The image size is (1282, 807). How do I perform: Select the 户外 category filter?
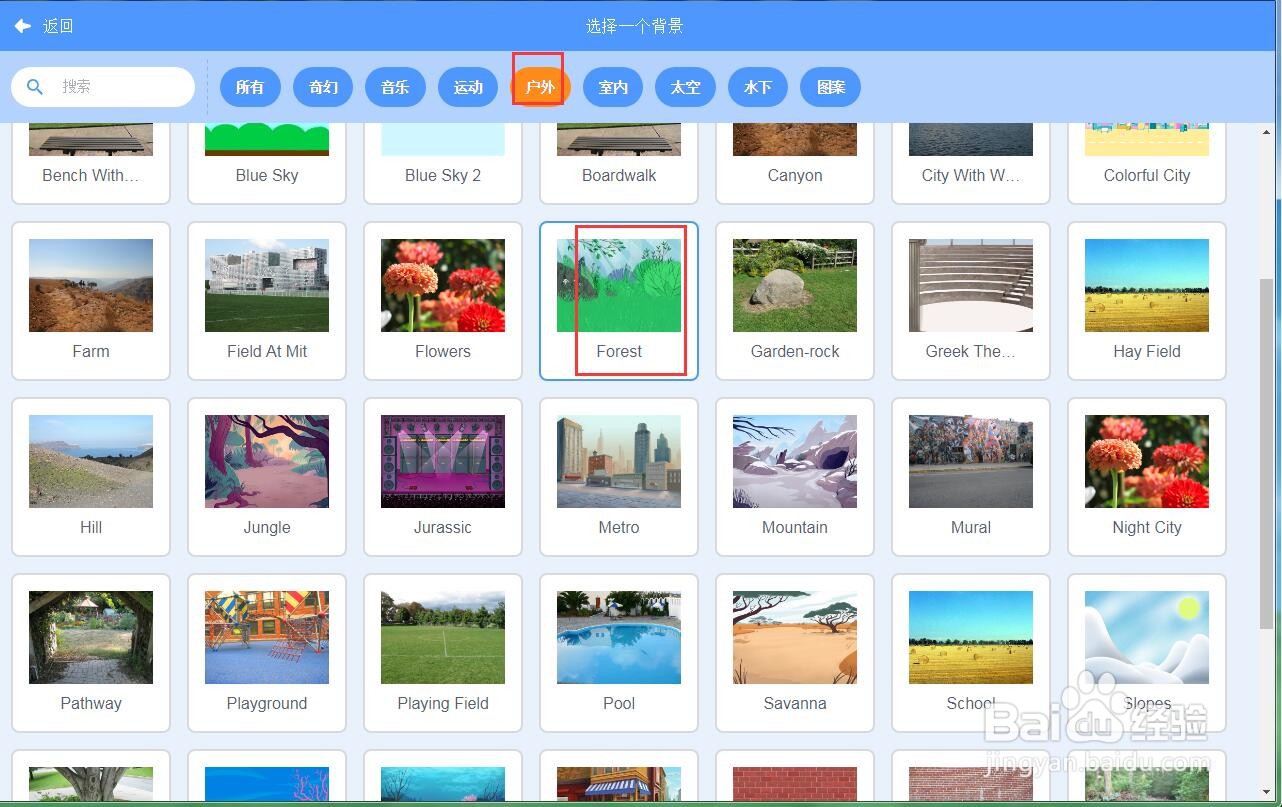(x=540, y=87)
